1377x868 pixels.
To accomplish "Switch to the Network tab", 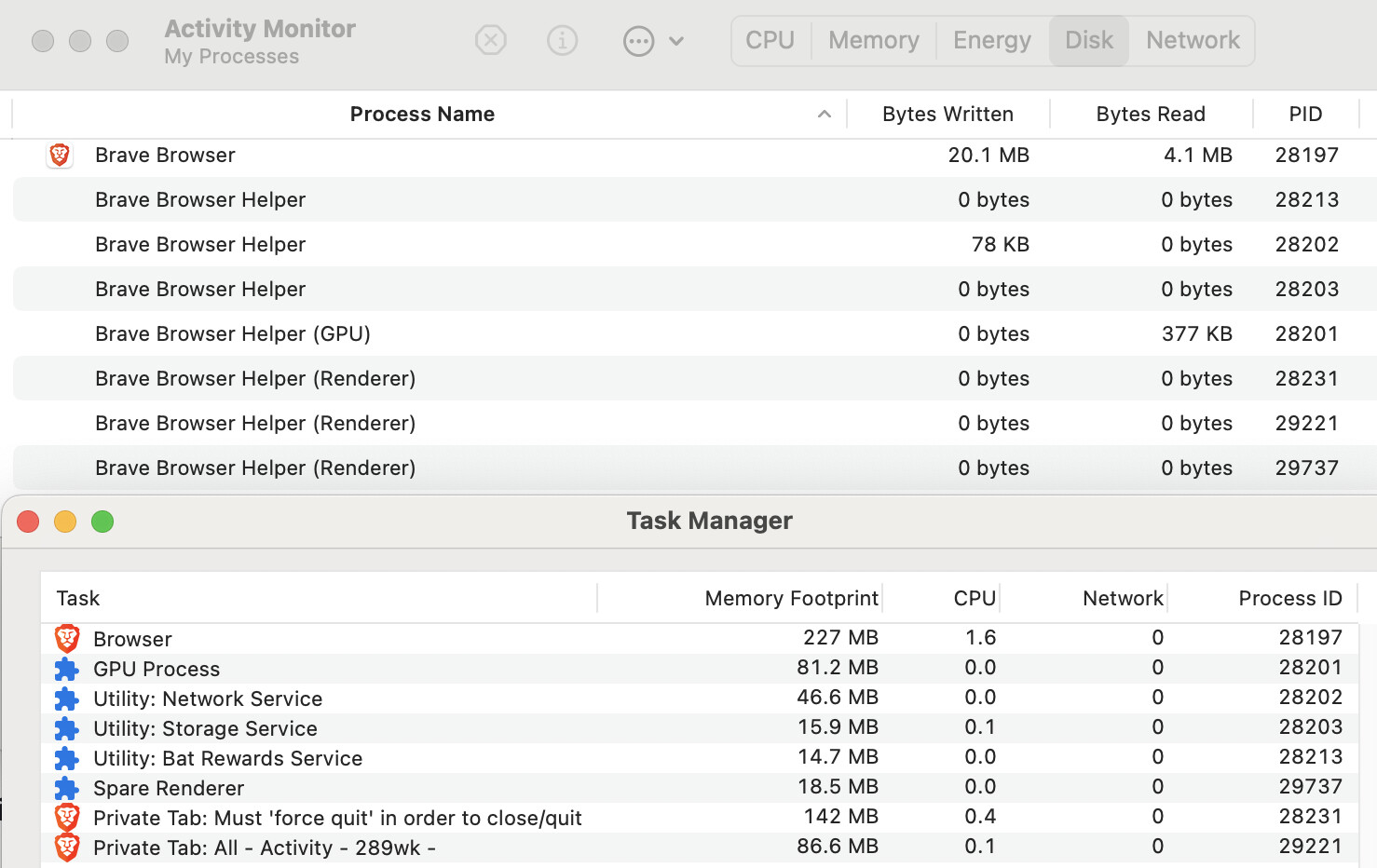I will pyautogui.click(x=1193, y=40).
